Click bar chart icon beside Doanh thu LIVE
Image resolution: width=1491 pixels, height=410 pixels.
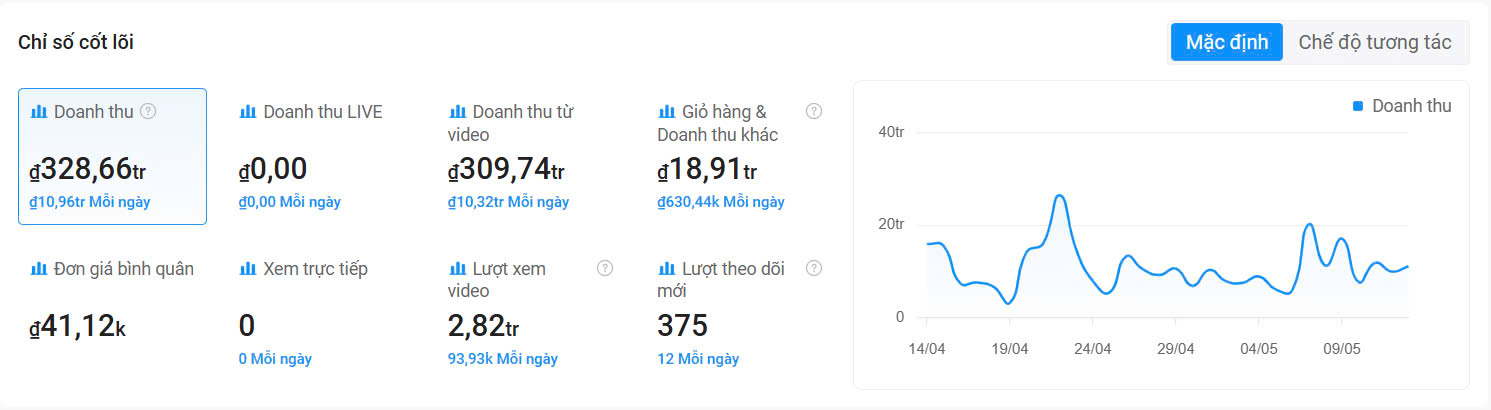coord(248,112)
